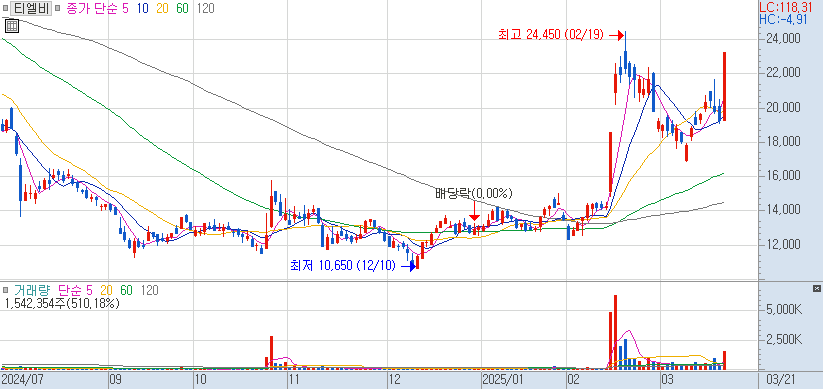Screen dimensions: 823x389
Task: Click the 최고 24,450 (02/19) high label
Action: (551, 35)
